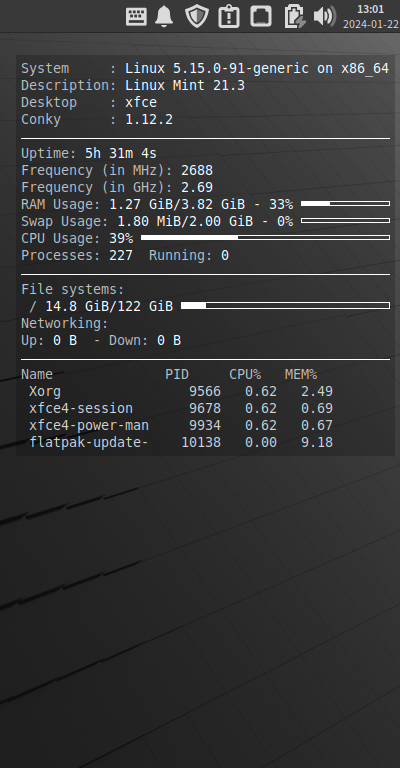Open the notification bell in the panel

coord(164,16)
